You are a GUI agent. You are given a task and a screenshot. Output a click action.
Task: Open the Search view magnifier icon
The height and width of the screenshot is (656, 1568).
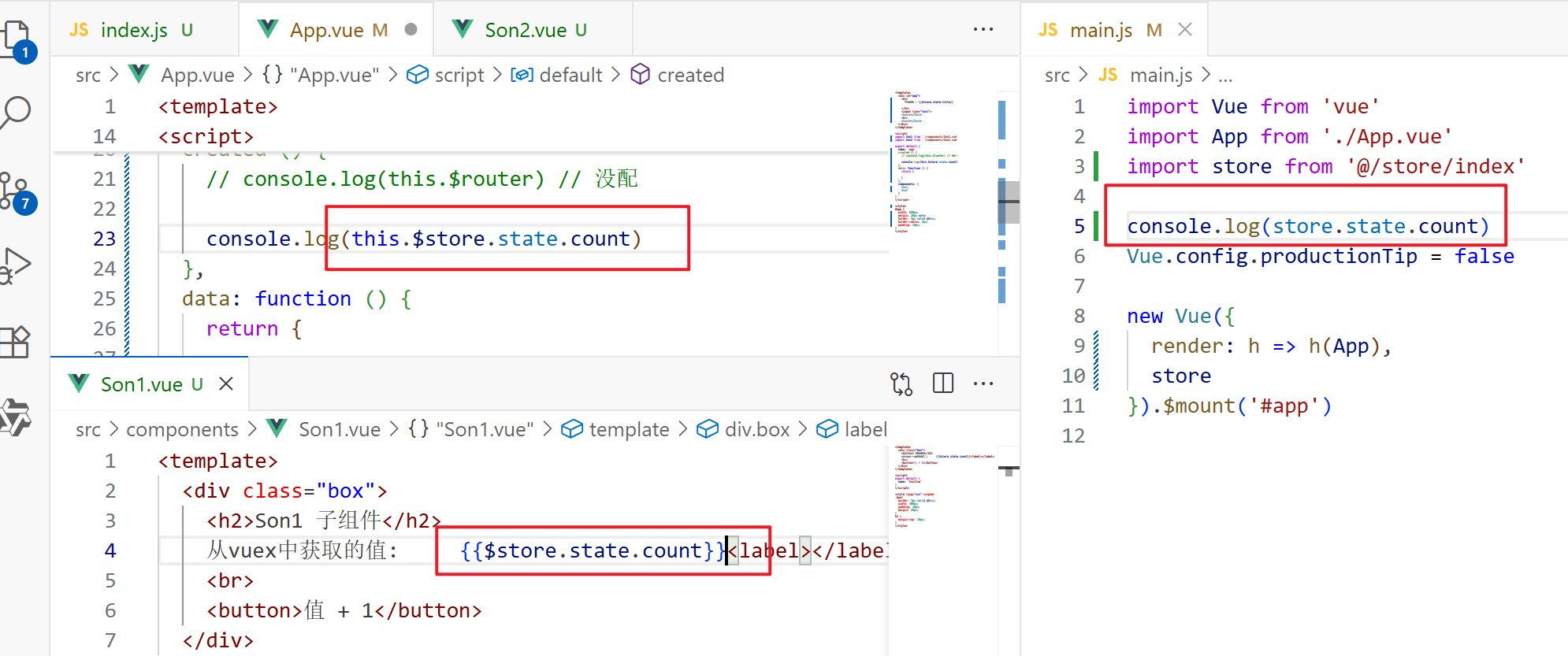tap(16, 112)
